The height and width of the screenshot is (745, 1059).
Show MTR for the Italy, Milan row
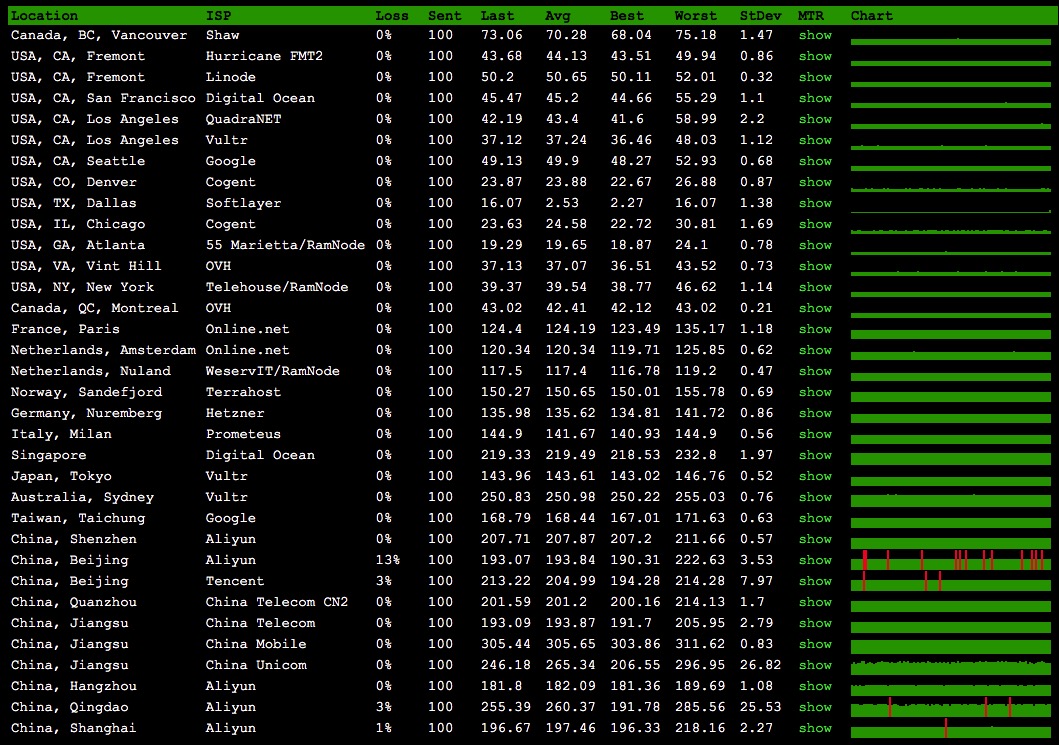click(x=815, y=434)
